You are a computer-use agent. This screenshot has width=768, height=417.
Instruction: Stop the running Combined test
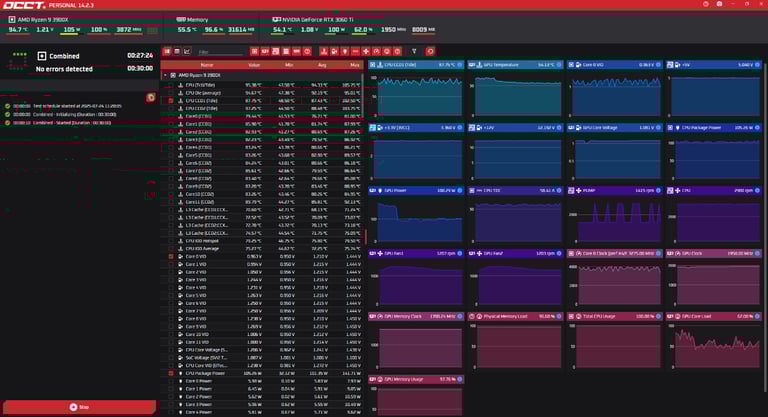(x=79, y=407)
